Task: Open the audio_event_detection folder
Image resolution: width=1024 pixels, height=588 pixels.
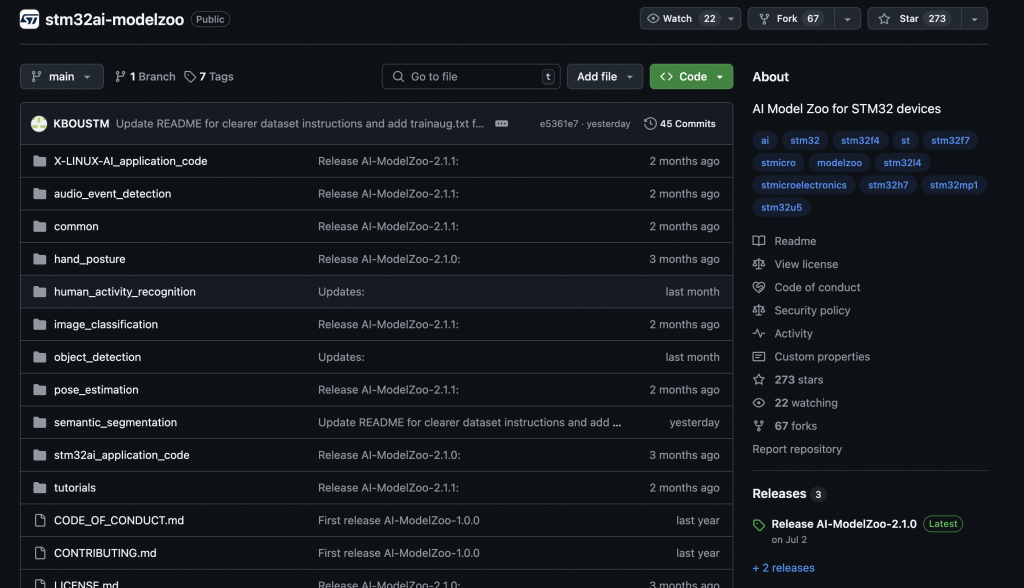Action: (x=112, y=193)
